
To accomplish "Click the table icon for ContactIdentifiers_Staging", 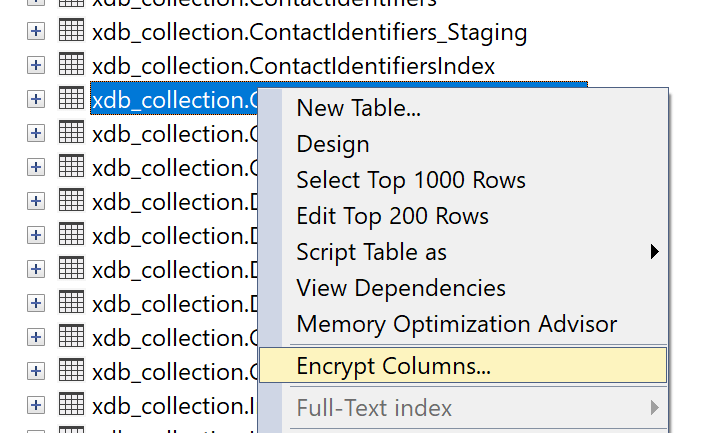I will coord(70,32).
